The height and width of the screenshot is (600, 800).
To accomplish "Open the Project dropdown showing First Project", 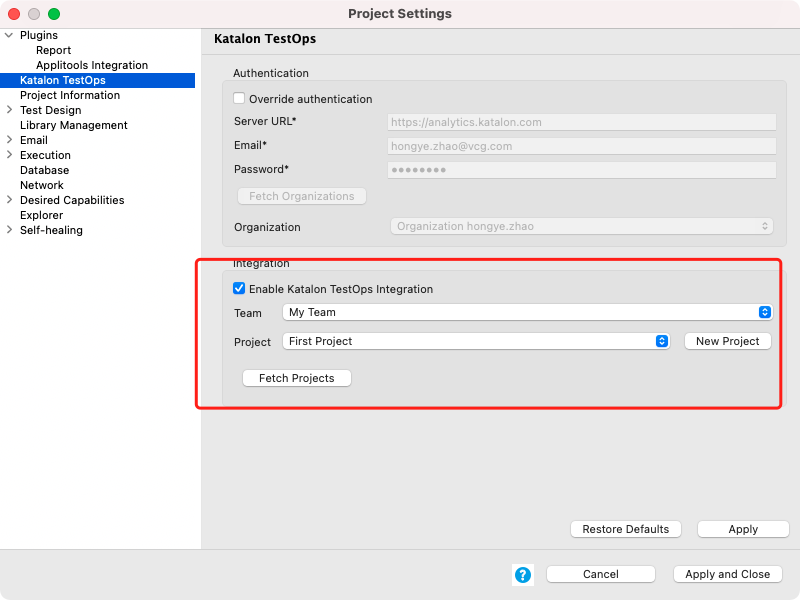I will pos(476,341).
